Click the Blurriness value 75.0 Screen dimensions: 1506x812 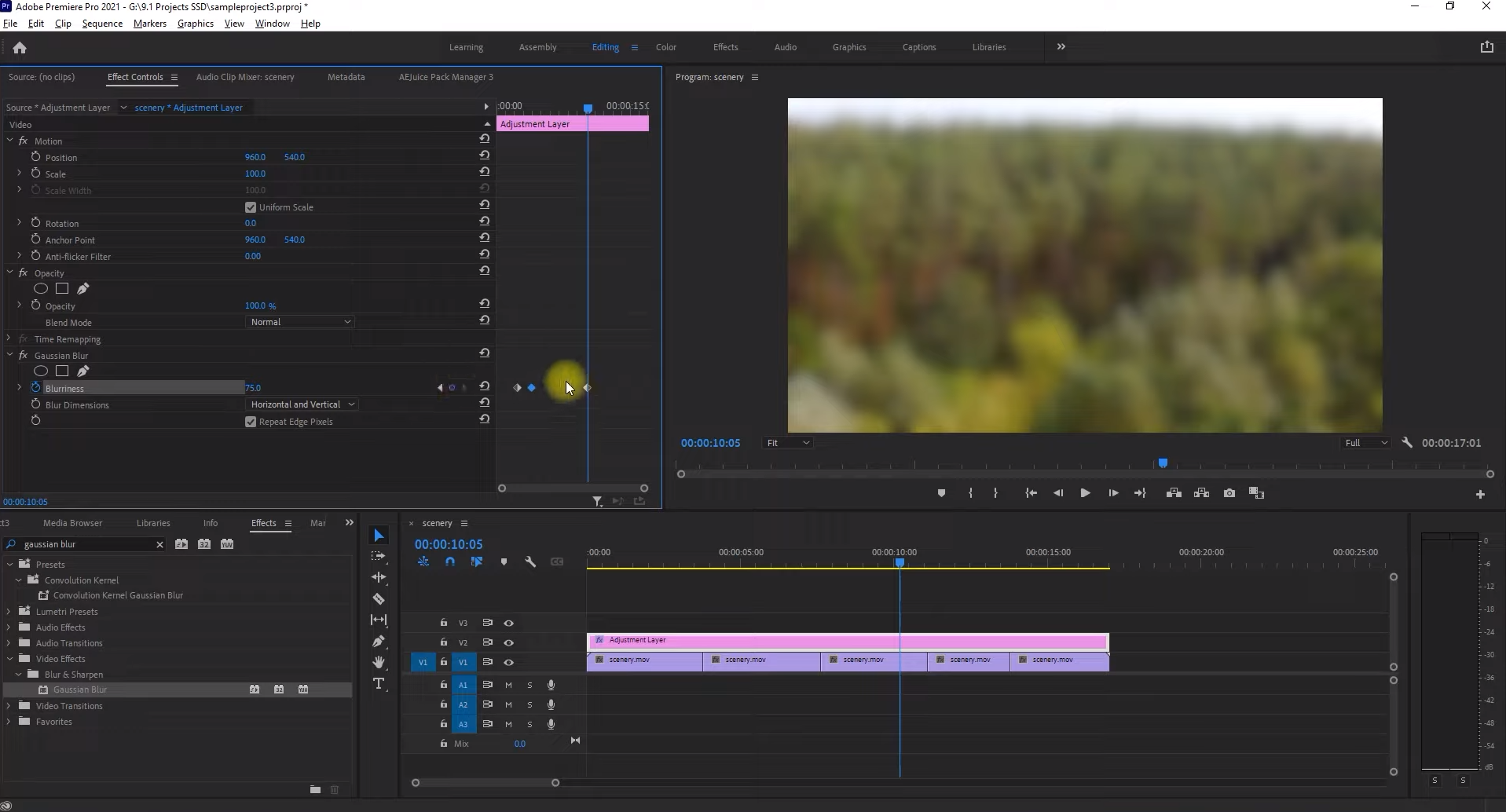(x=253, y=388)
